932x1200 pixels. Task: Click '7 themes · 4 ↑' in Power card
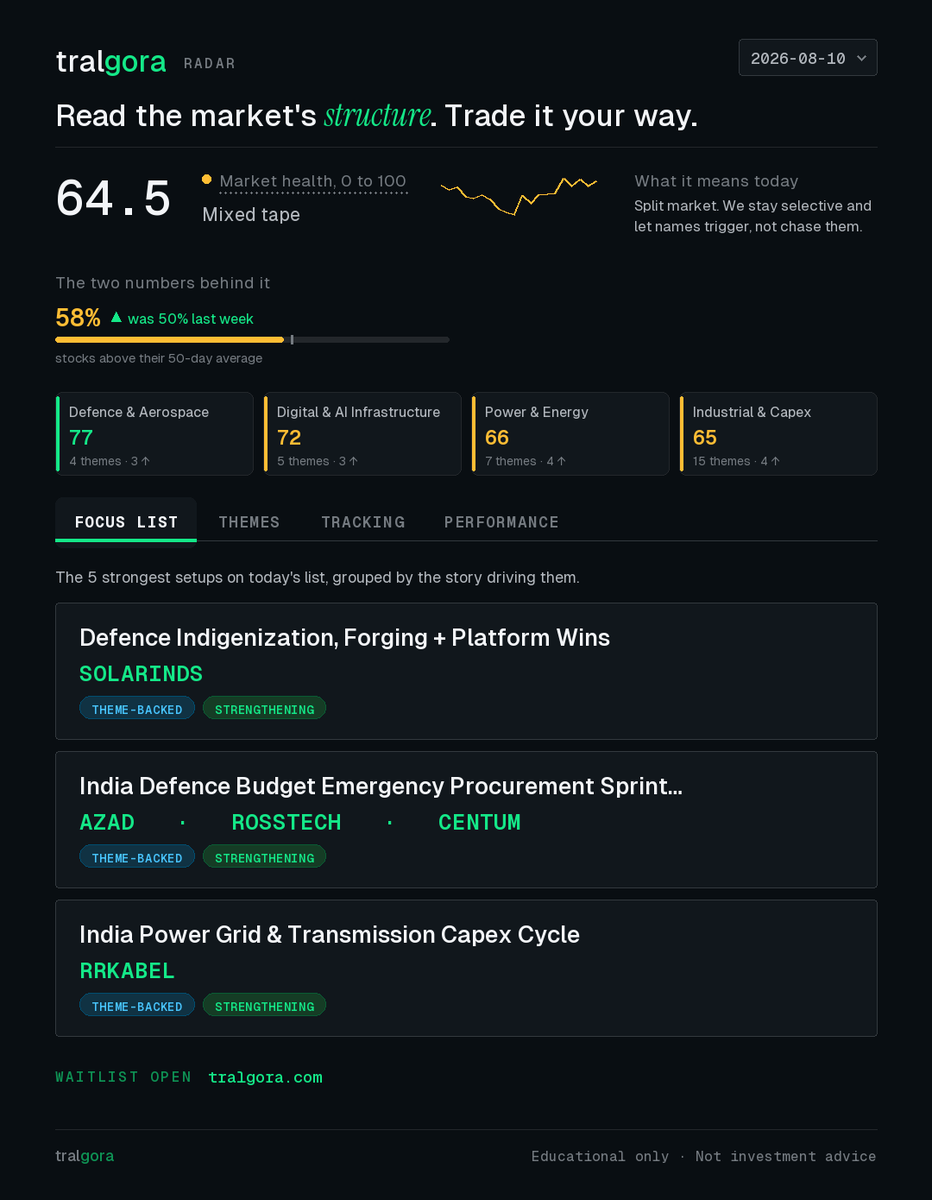point(526,461)
